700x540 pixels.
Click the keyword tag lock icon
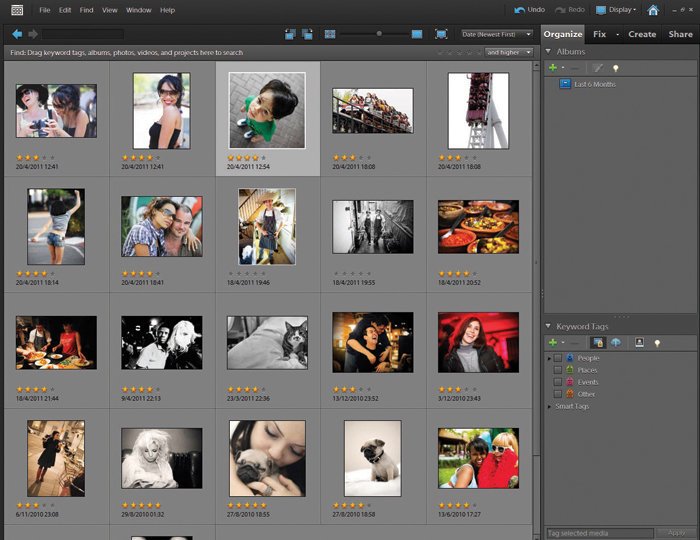(598, 342)
